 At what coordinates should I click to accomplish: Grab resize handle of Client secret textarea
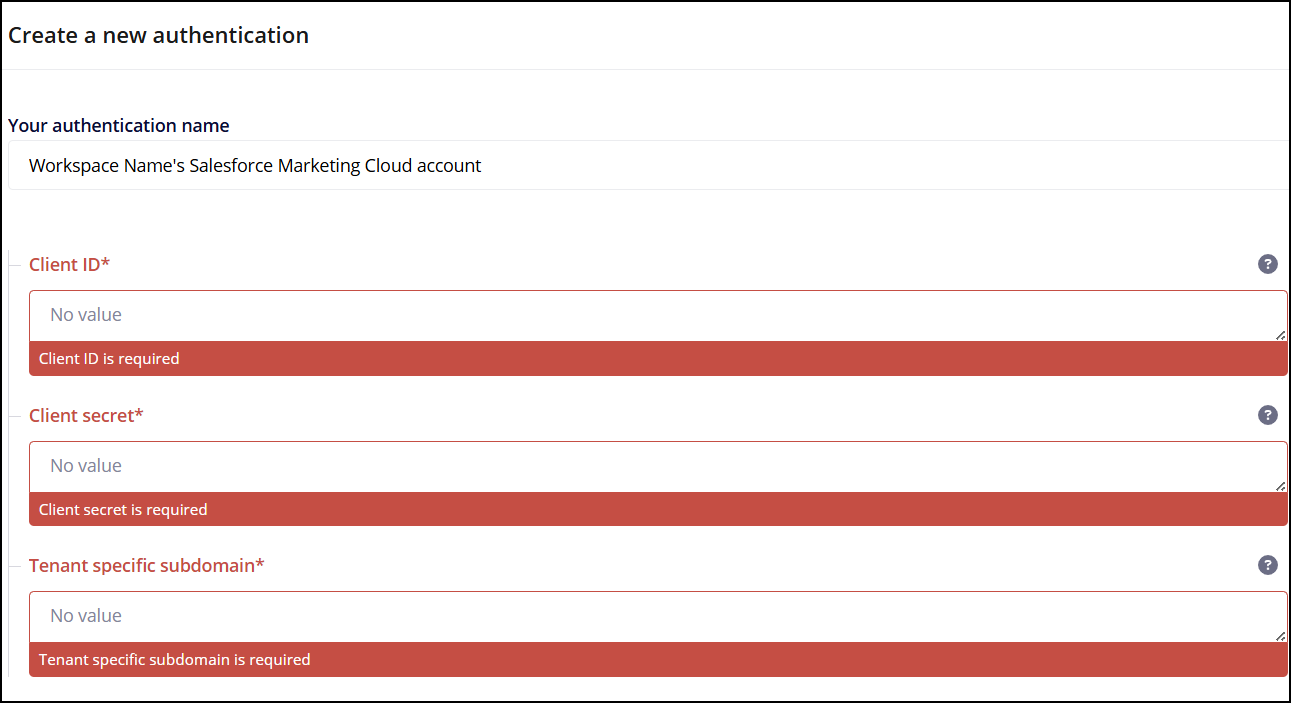(1281, 486)
